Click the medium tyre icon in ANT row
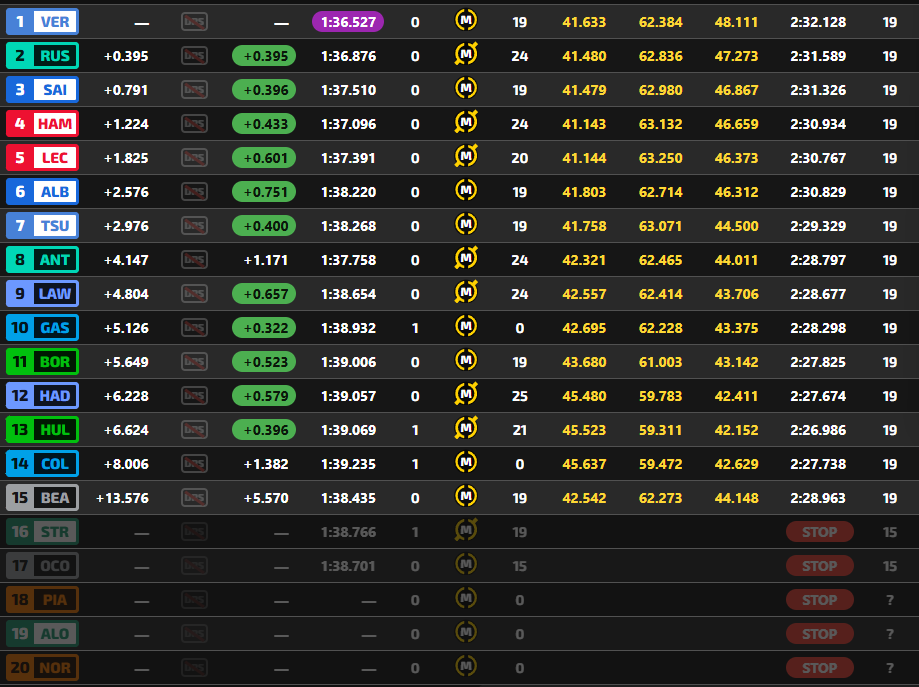 click(466, 259)
